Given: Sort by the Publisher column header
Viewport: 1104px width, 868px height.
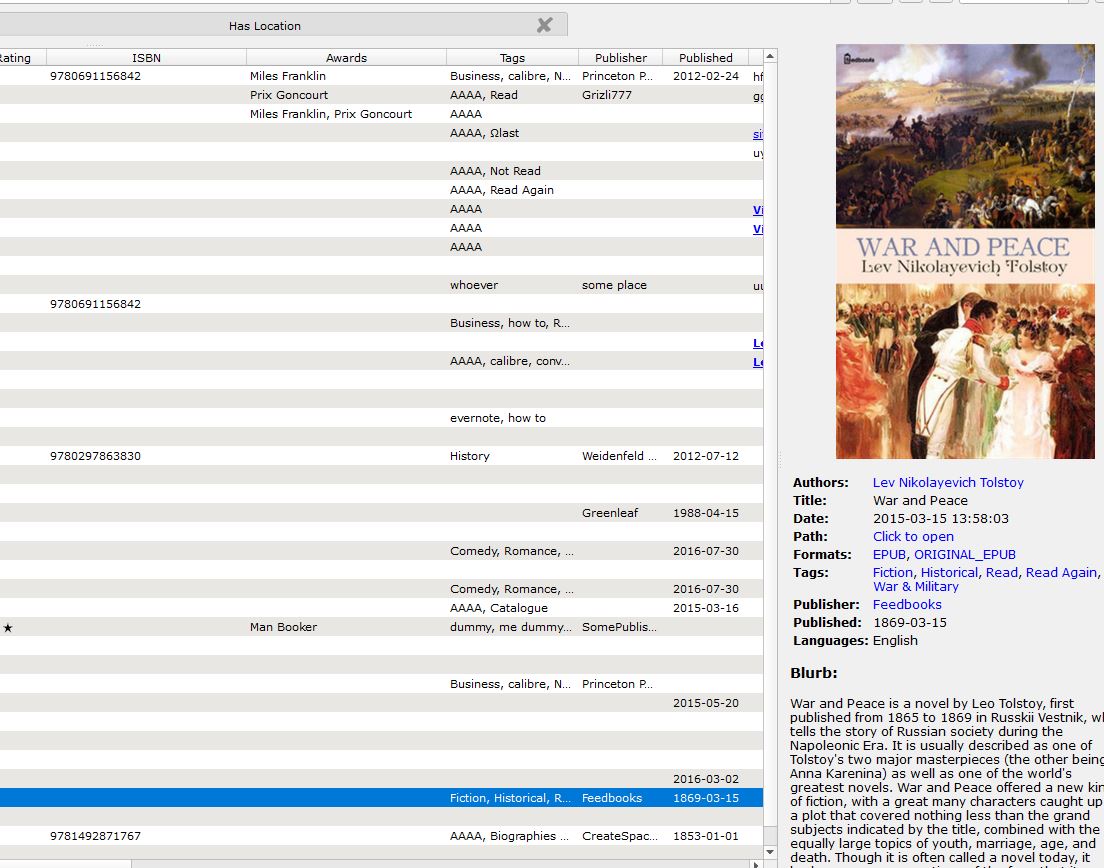Looking at the screenshot, I should [x=620, y=58].
